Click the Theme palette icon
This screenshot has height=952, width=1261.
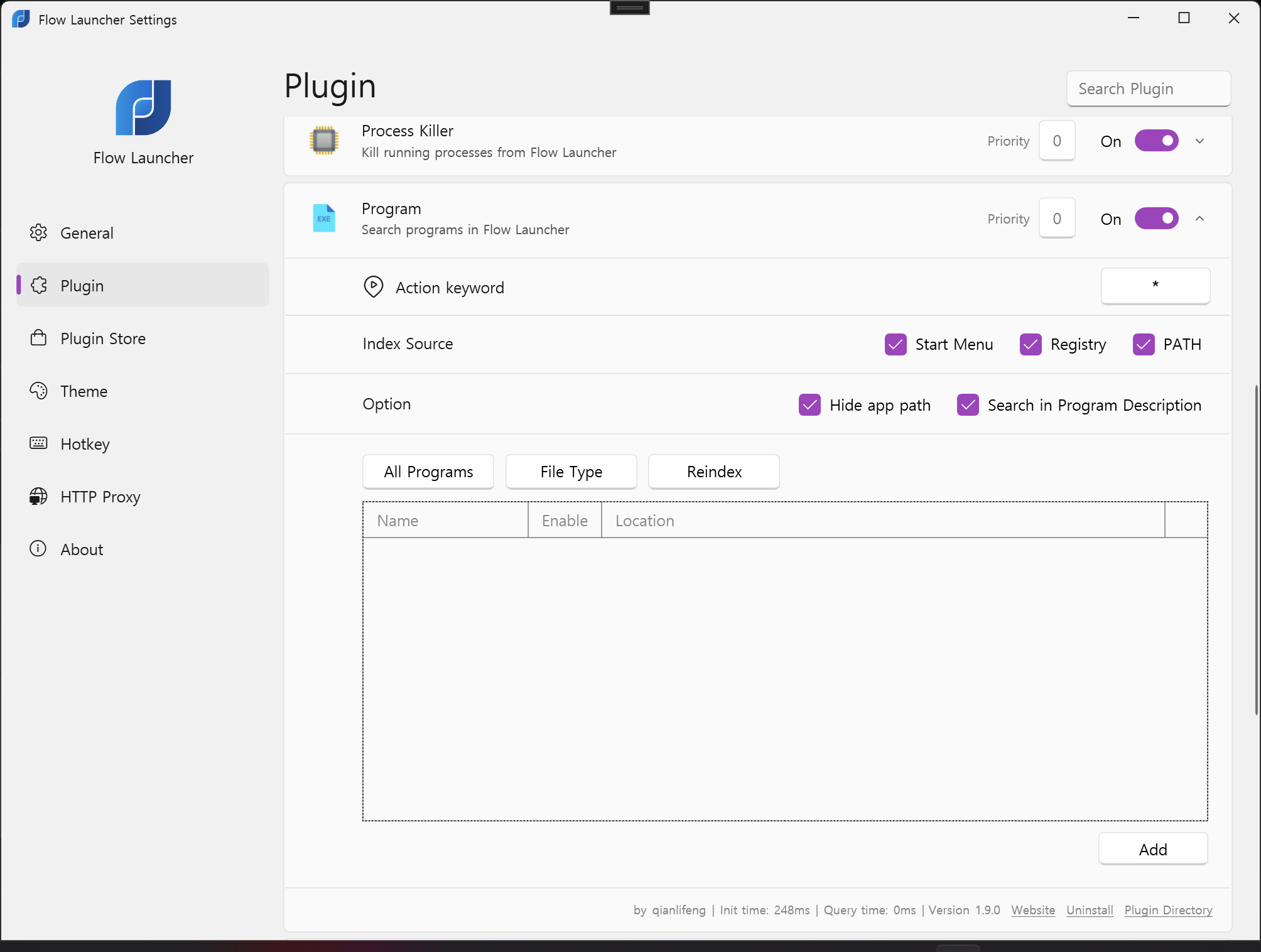coord(38,391)
